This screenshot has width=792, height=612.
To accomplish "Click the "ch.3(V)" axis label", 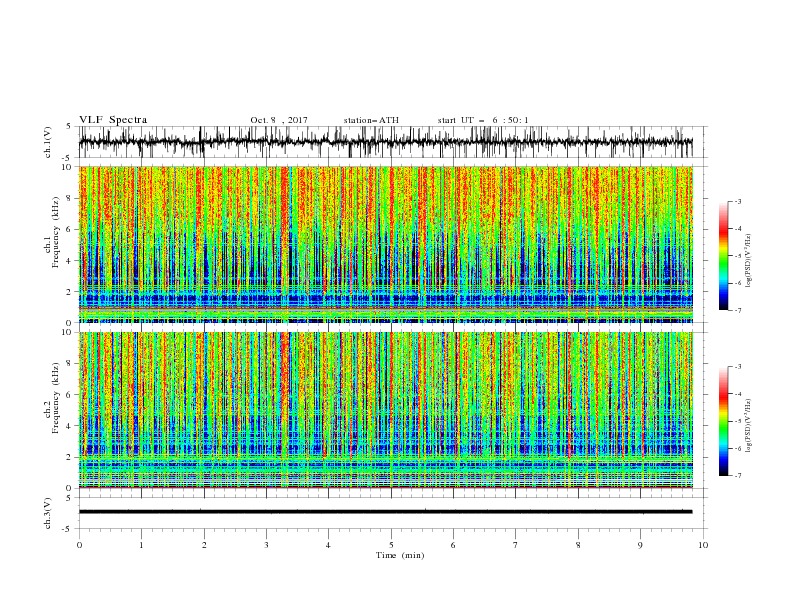I will [x=48, y=513].
